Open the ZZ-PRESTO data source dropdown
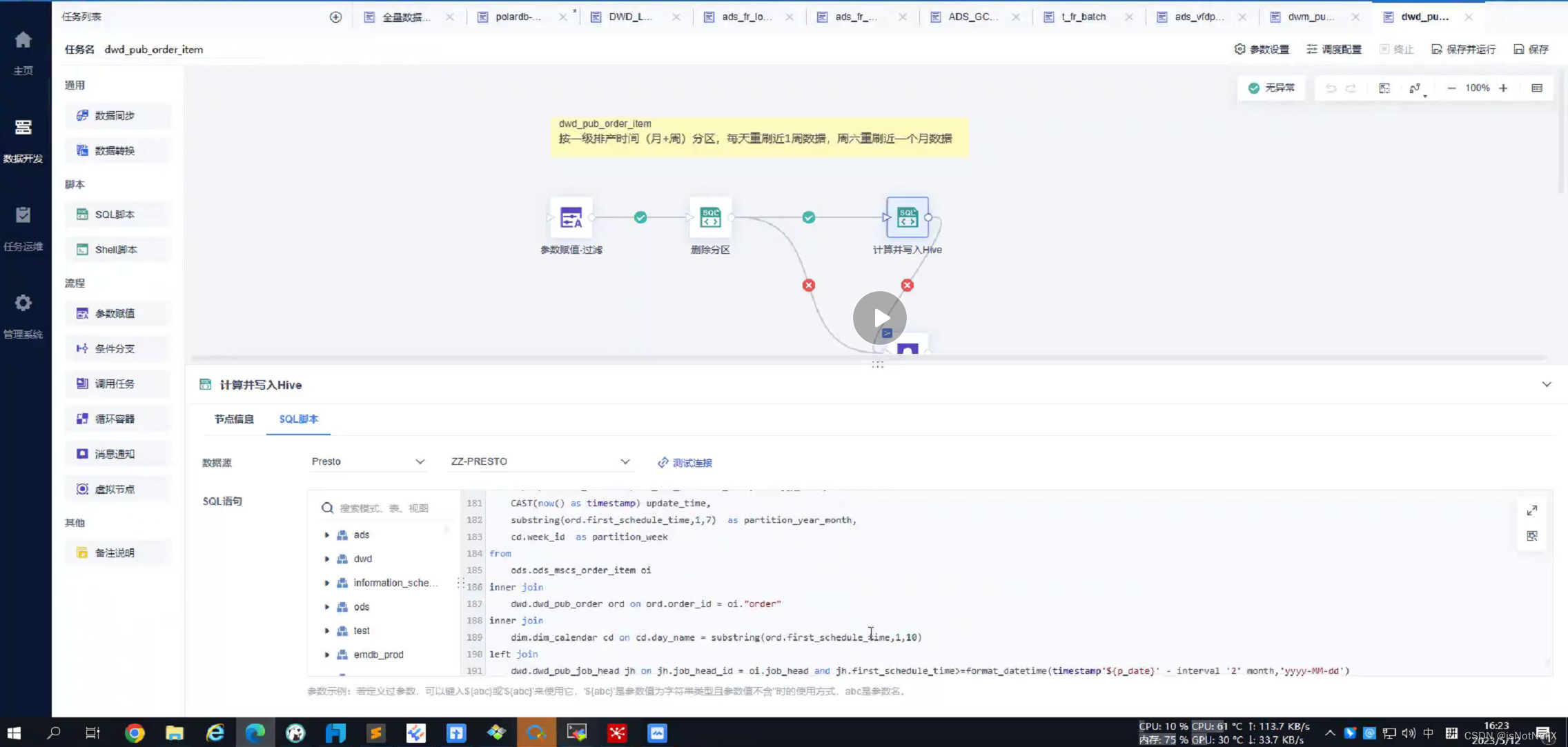This screenshot has height=747, width=1568. pyautogui.click(x=540, y=461)
